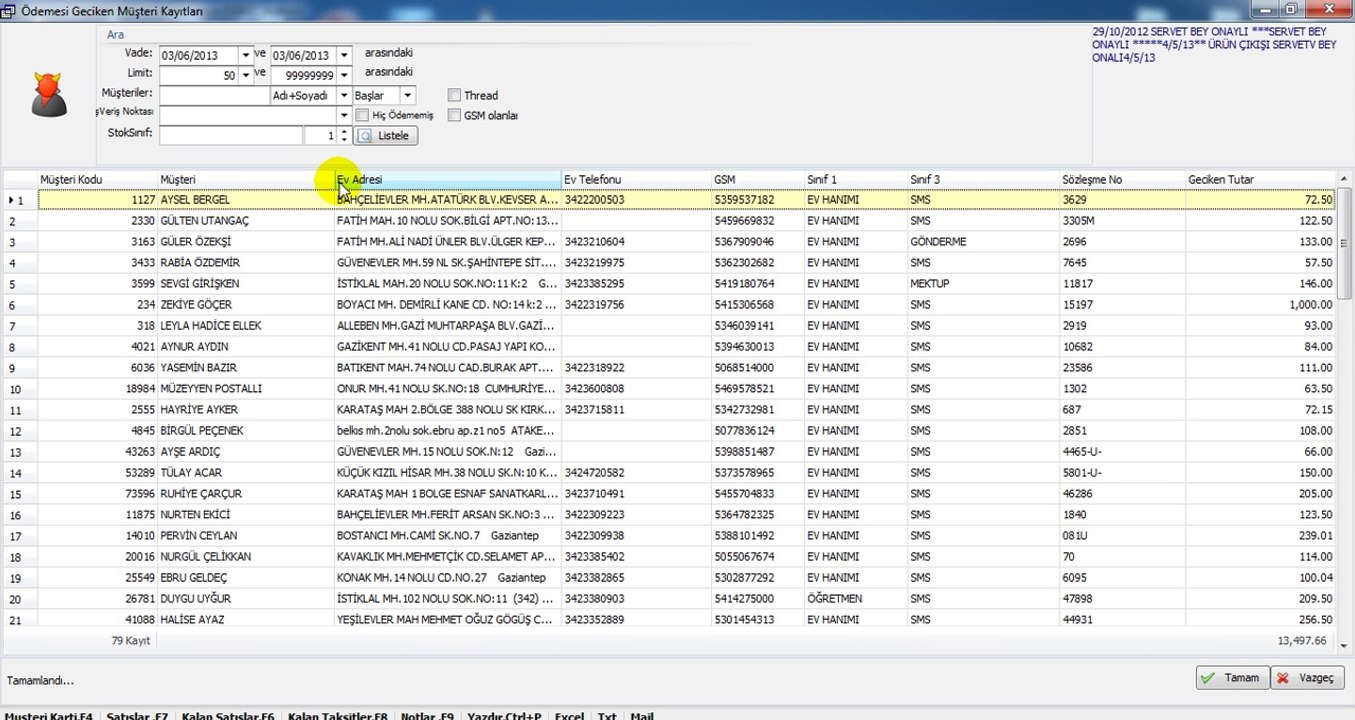Viewport: 1355px width, 720px height.
Task: Choose Yazdır.Ctrl+P to print
Action: 505,716
